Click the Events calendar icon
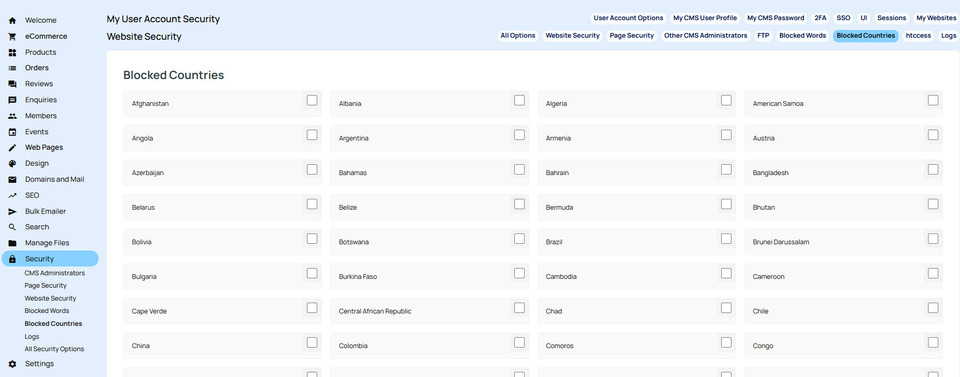Screen dimensions: 960x377 click(12, 132)
